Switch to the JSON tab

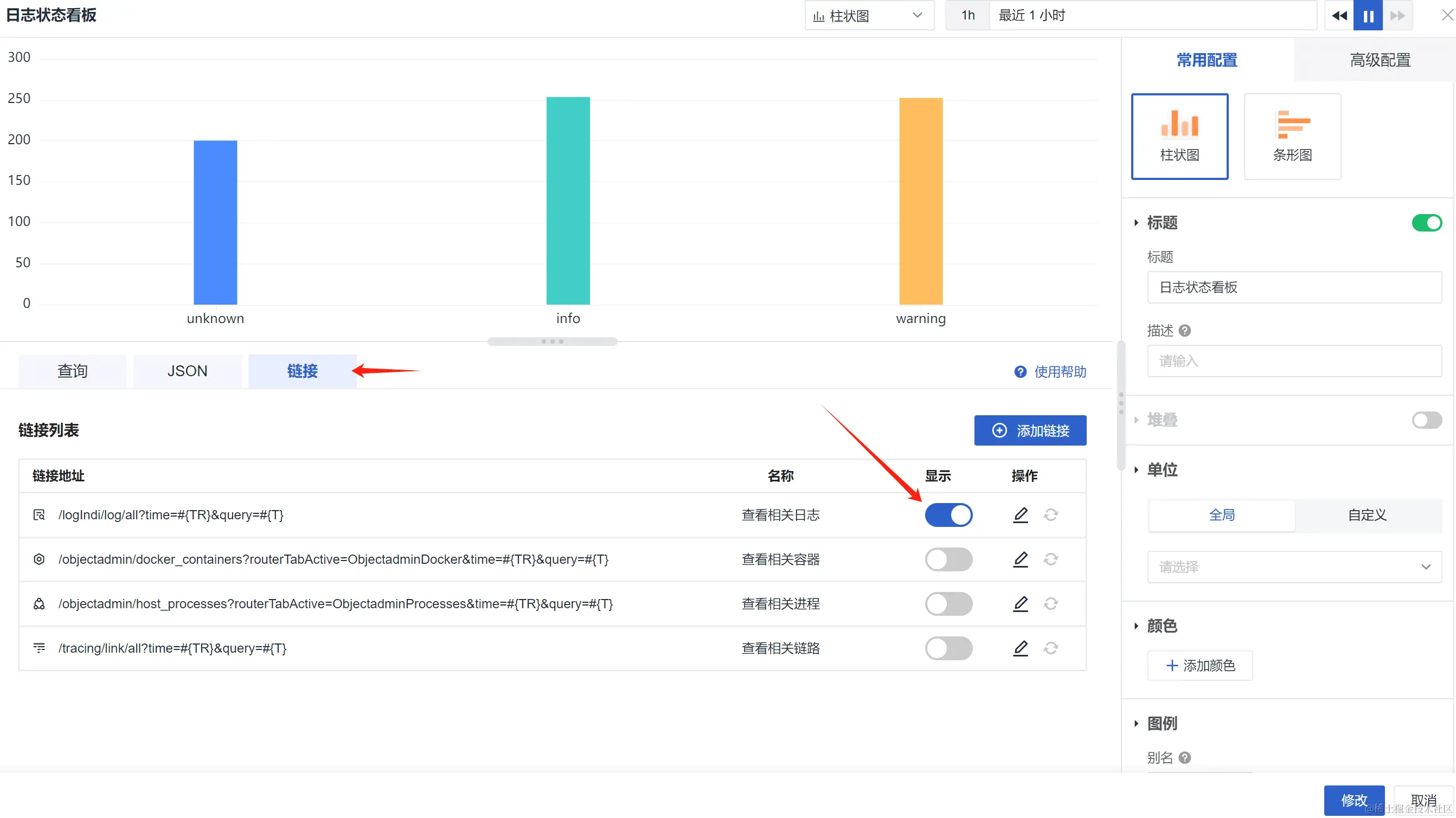187,371
